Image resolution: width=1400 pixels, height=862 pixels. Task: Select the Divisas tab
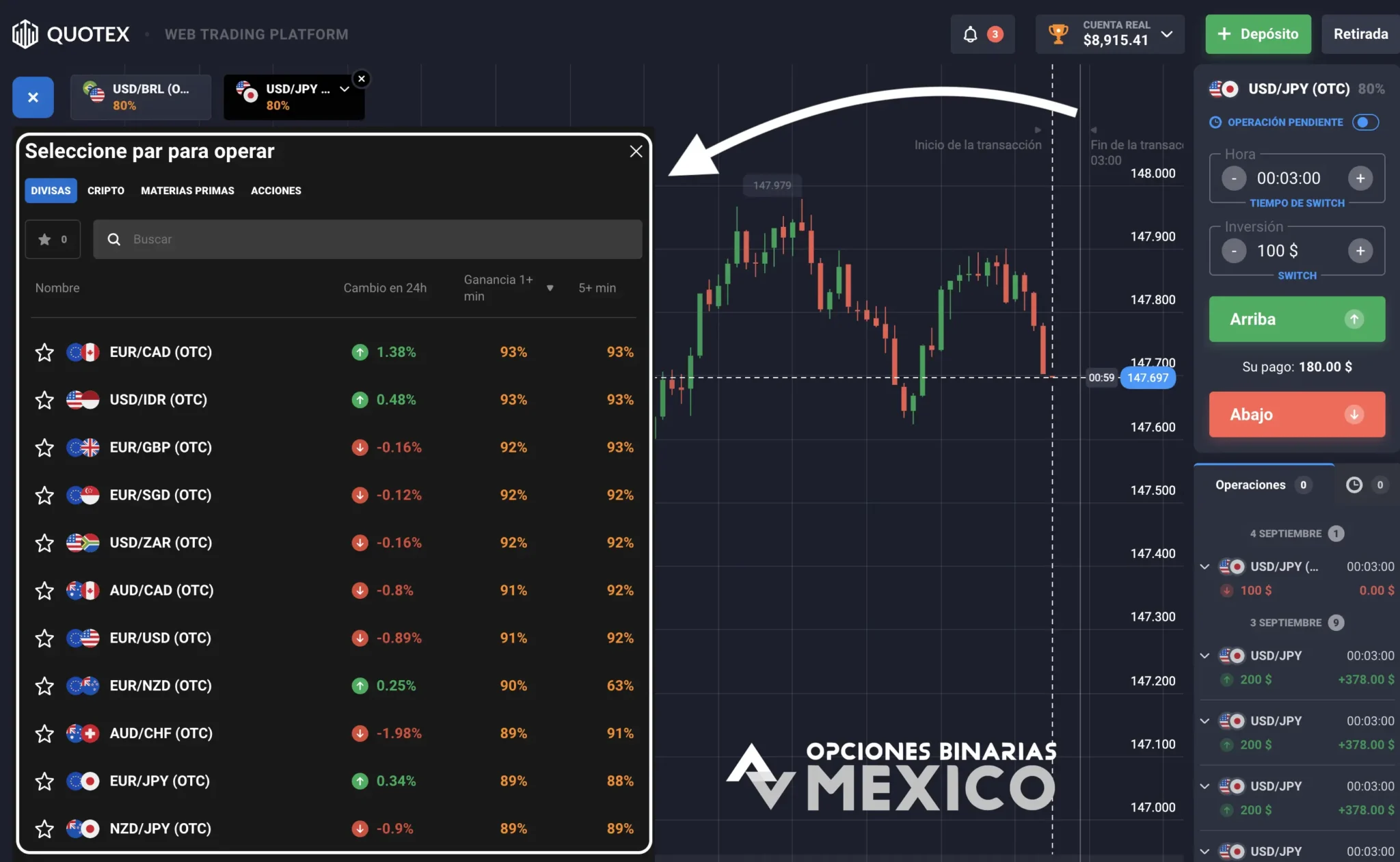coord(51,191)
